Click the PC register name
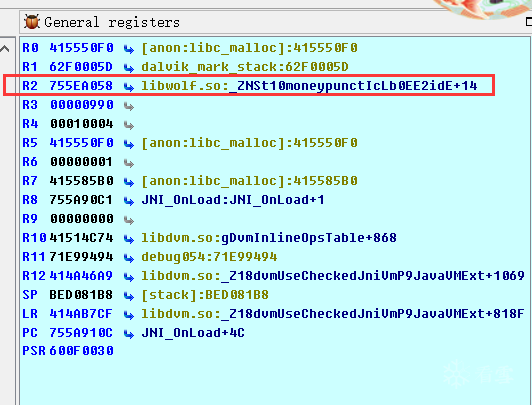This screenshot has width=532, height=405. click(30, 333)
